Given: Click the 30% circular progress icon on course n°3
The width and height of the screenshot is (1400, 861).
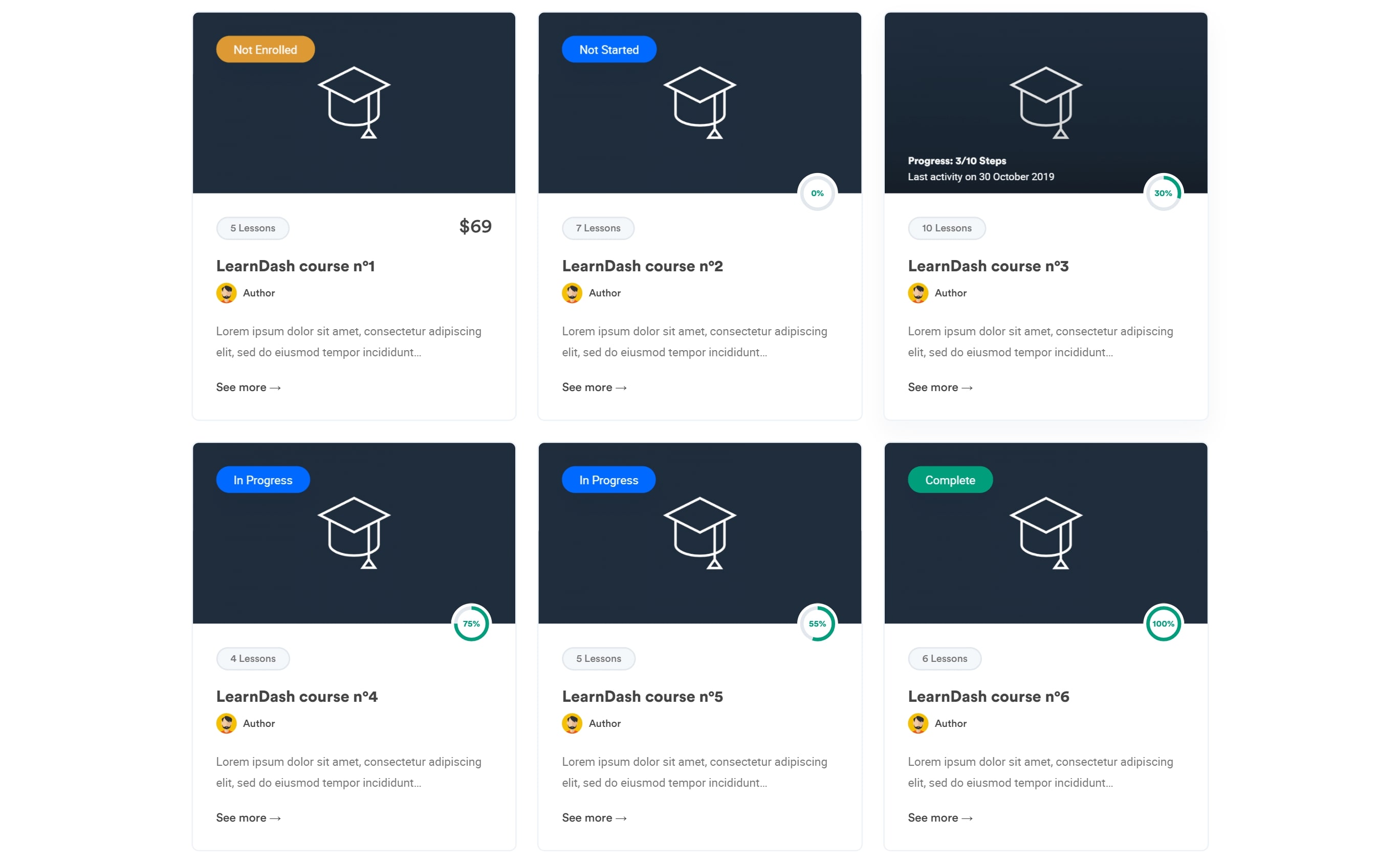Looking at the screenshot, I should tap(1163, 193).
